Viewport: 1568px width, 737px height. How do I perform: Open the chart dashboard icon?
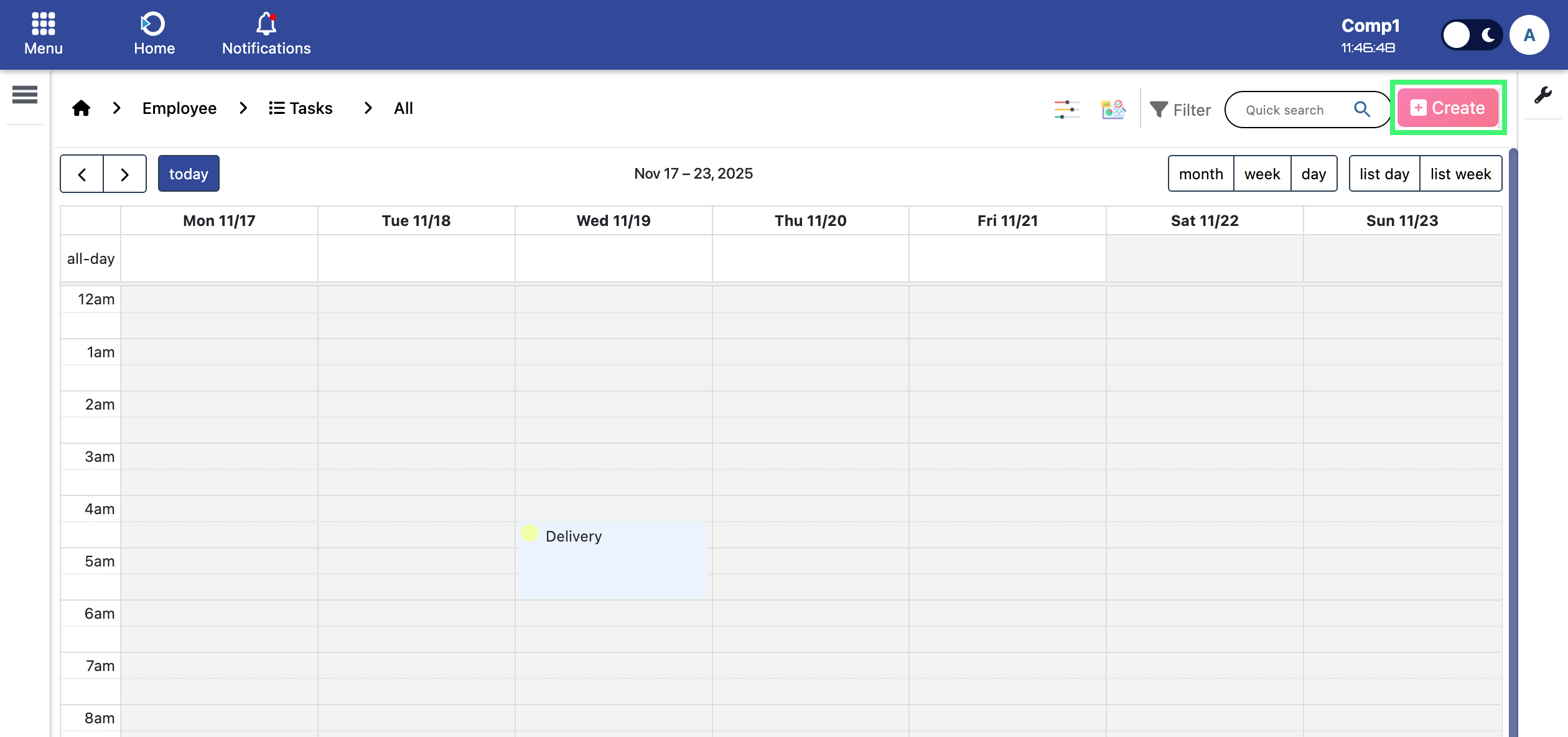1113,110
